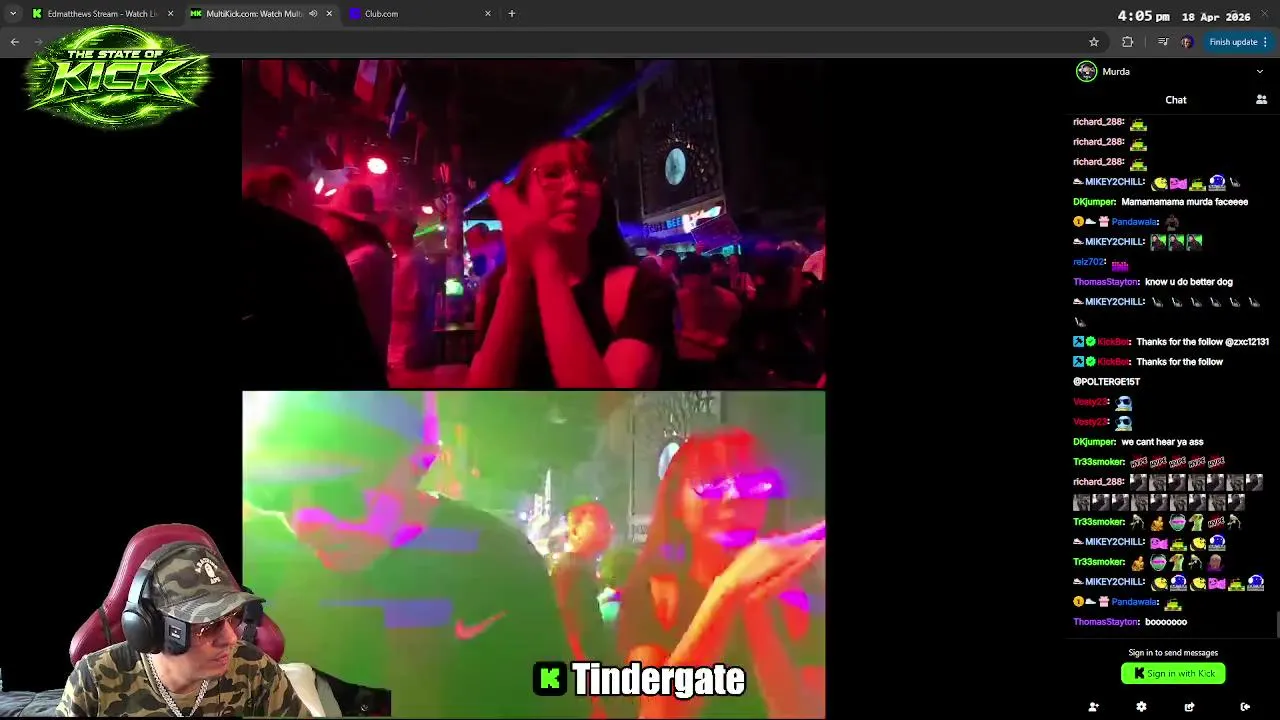This screenshot has height=720, width=1280.
Task: Open a new browser tab
Action: tap(512, 14)
